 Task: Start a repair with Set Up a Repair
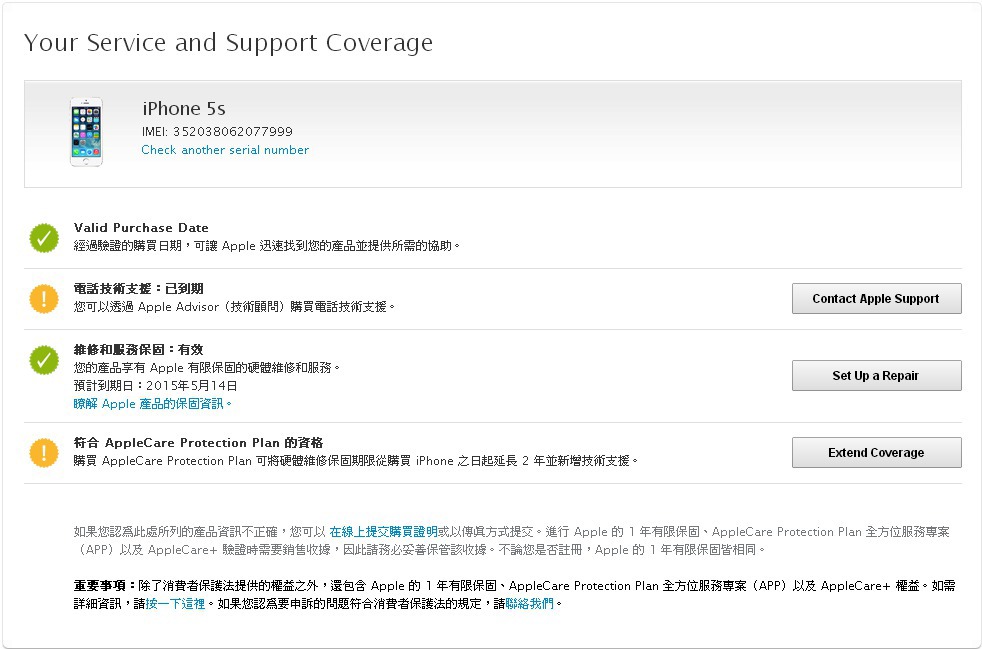[x=876, y=375]
